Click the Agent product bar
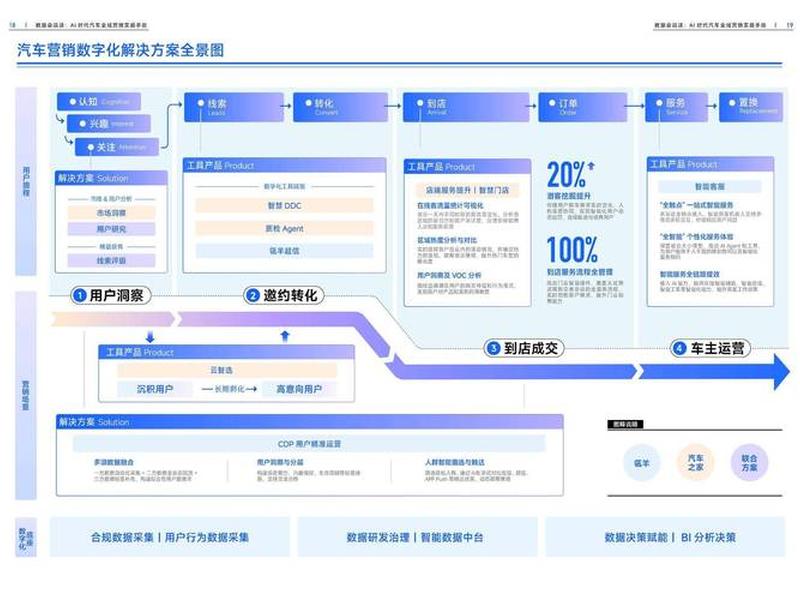This screenshot has width=800, height=600. [x=284, y=229]
